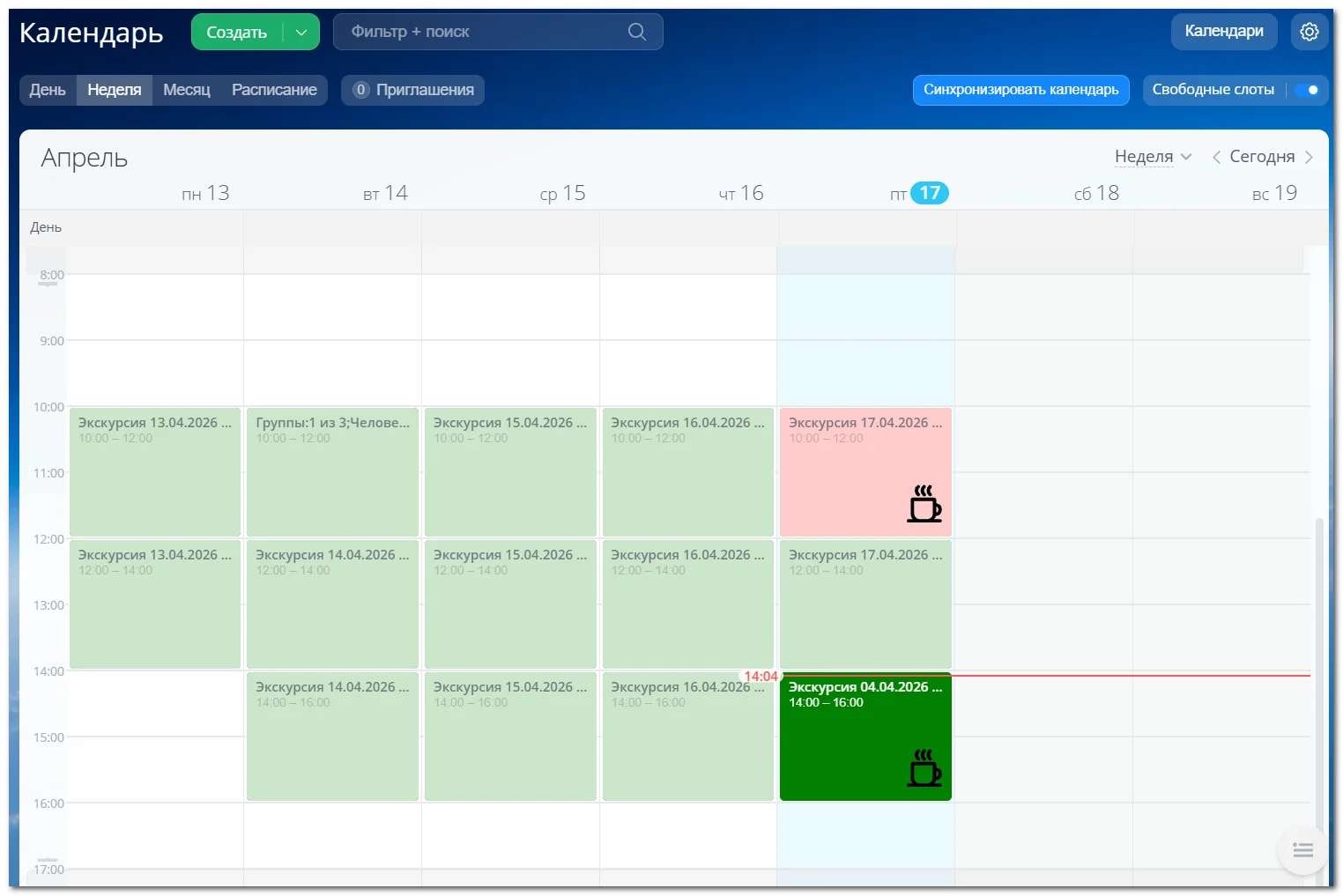
Task: Open calendar settings gear icon
Action: [x=1309, y=32]
